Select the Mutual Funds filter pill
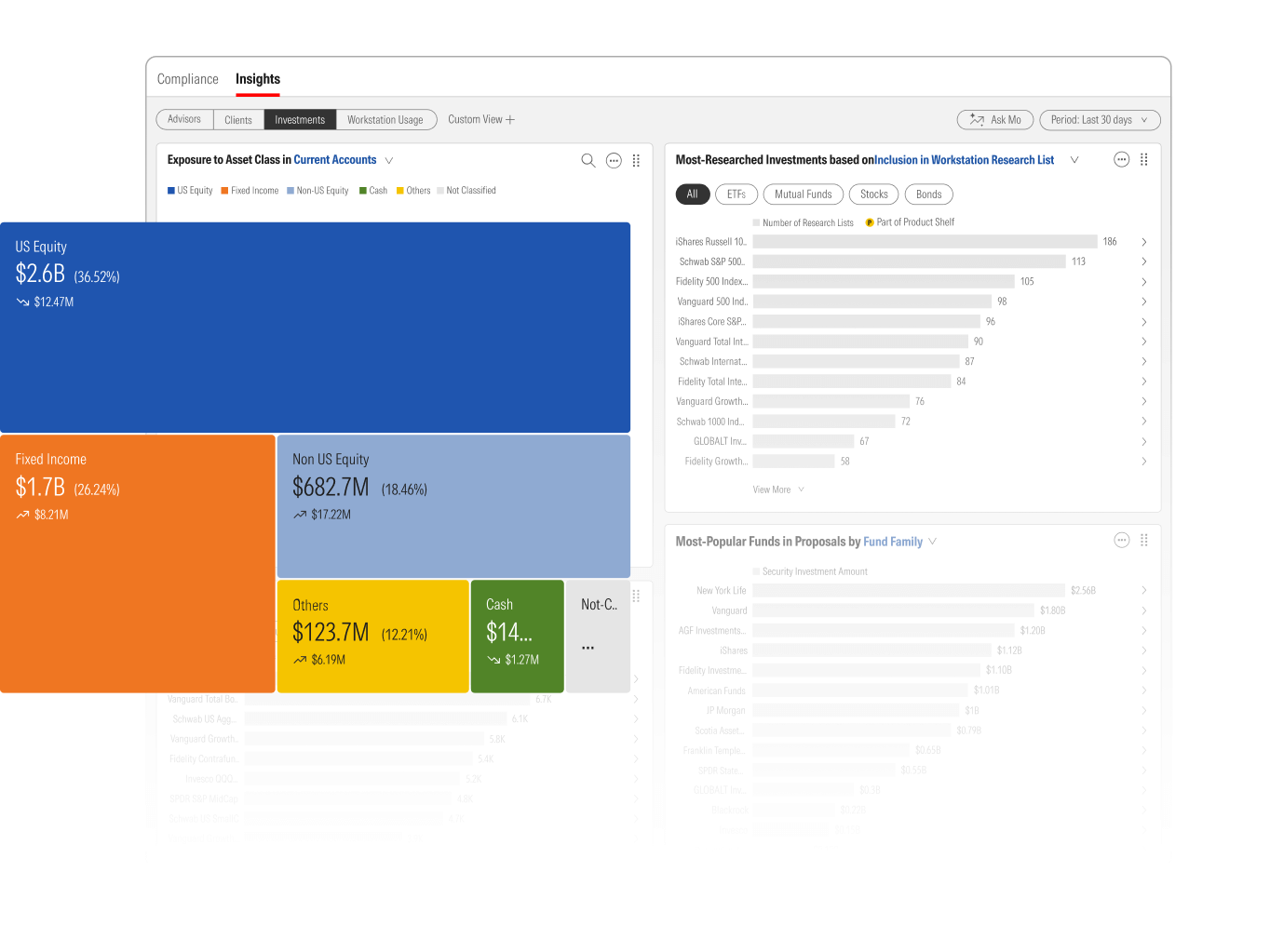The image size is (1270, 952). [x=803, y=194]
